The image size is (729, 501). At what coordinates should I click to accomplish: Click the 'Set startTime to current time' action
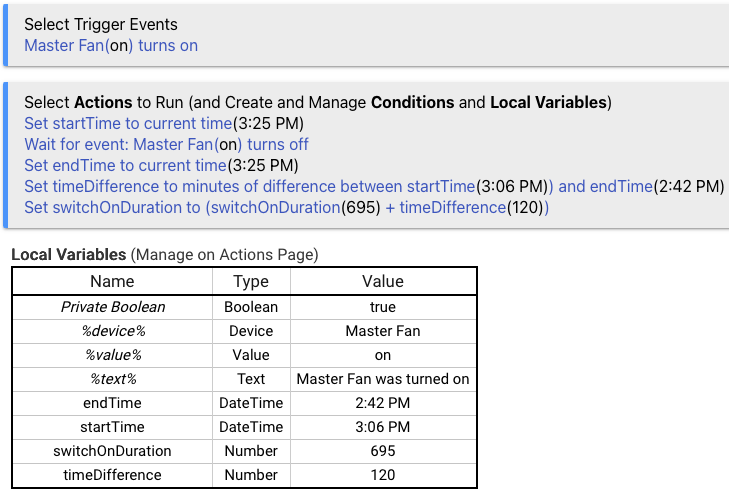[164, 123]
